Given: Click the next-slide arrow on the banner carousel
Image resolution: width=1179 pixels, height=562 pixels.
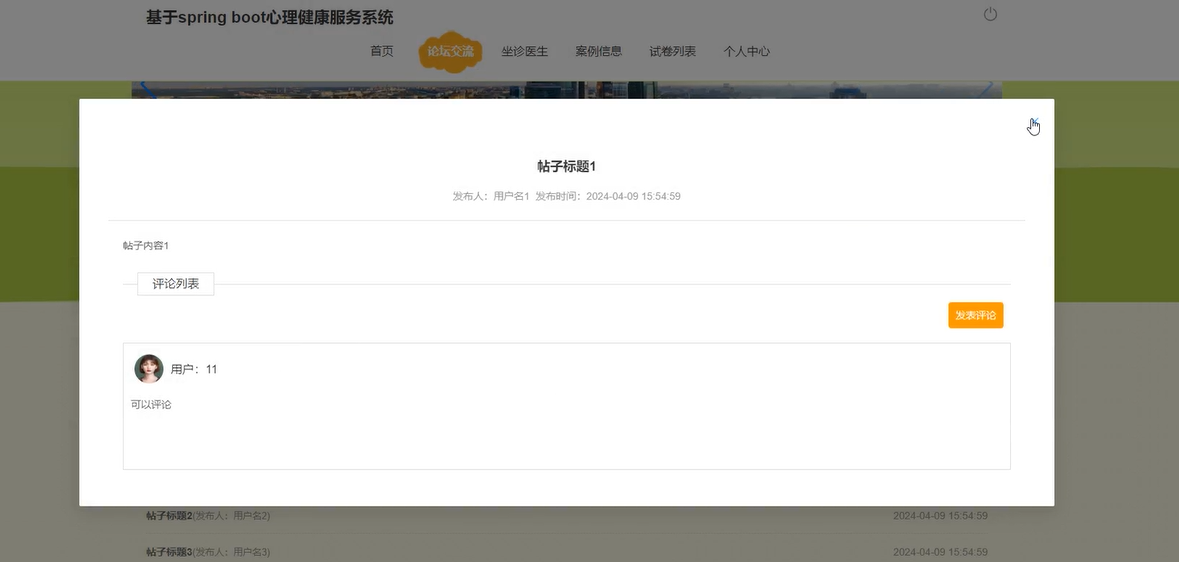Looking at the screenshot, I should (987, 90).
